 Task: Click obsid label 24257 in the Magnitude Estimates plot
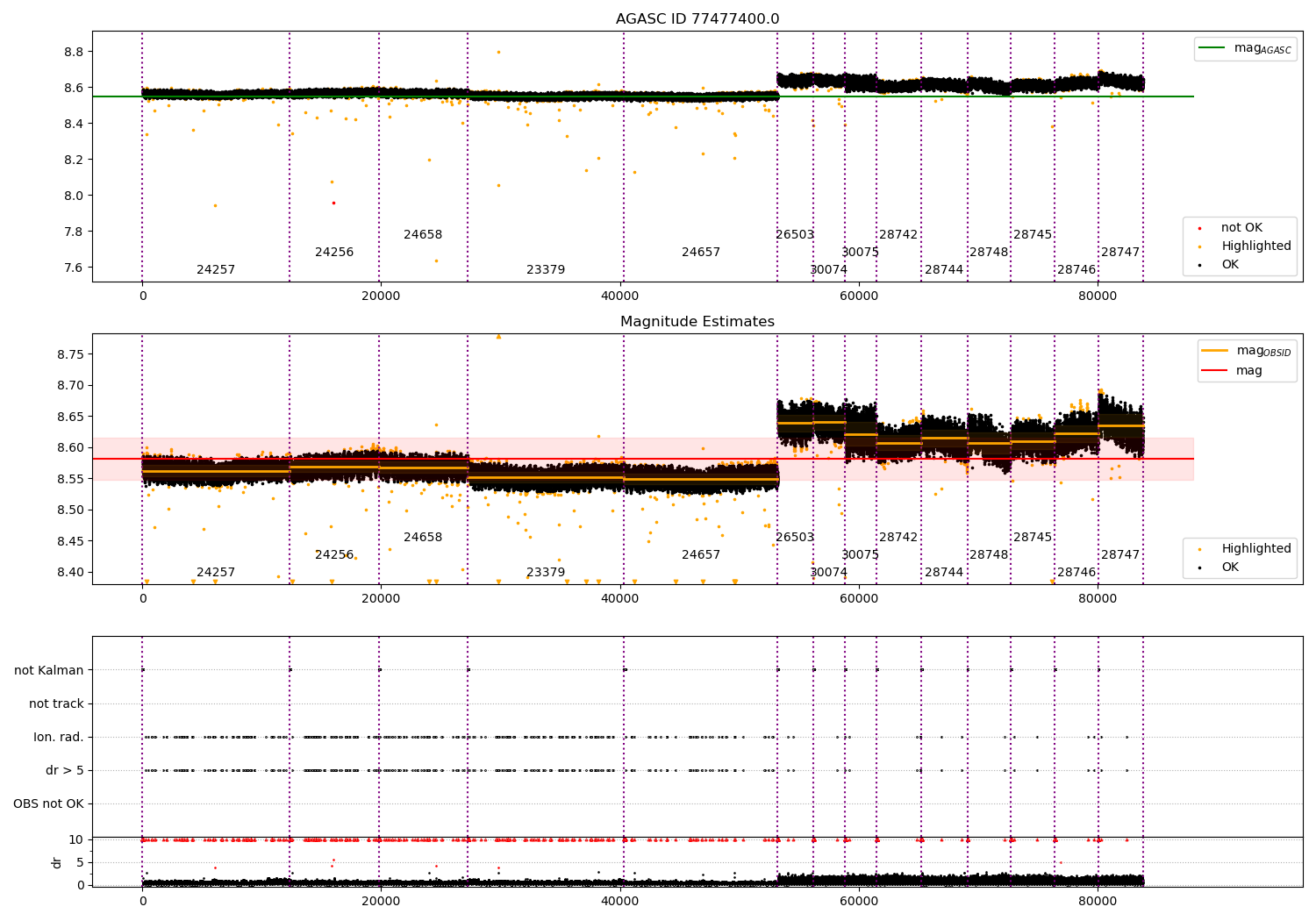click(216, 573)
